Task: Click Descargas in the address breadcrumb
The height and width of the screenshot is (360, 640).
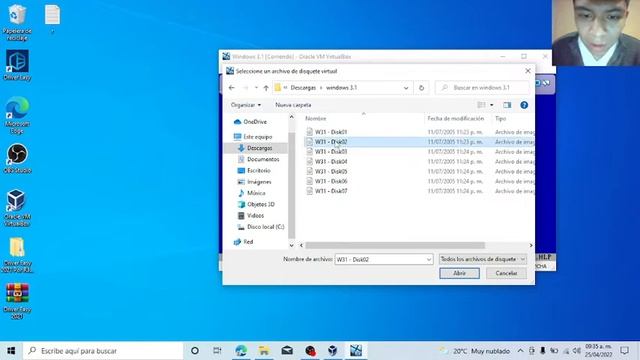Action: click(303, 88)
